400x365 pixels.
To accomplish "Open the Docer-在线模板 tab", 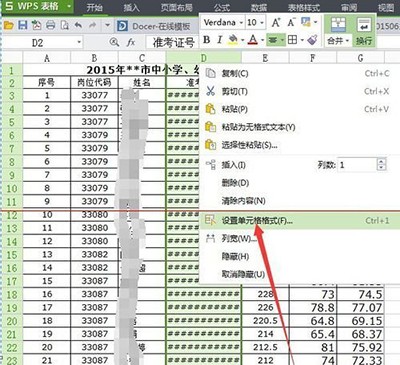I will pyautogui.click(x=154, y=26).
